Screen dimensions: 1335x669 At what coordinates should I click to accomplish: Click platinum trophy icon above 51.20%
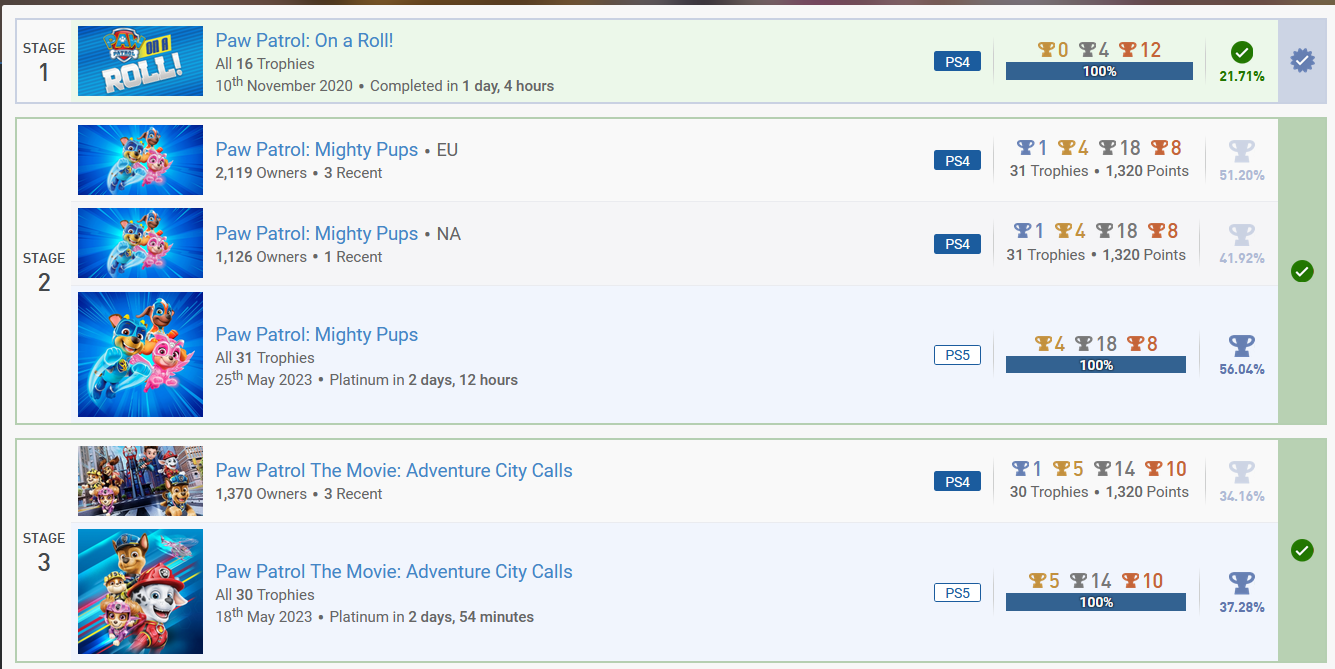(x=1241, y=151)
